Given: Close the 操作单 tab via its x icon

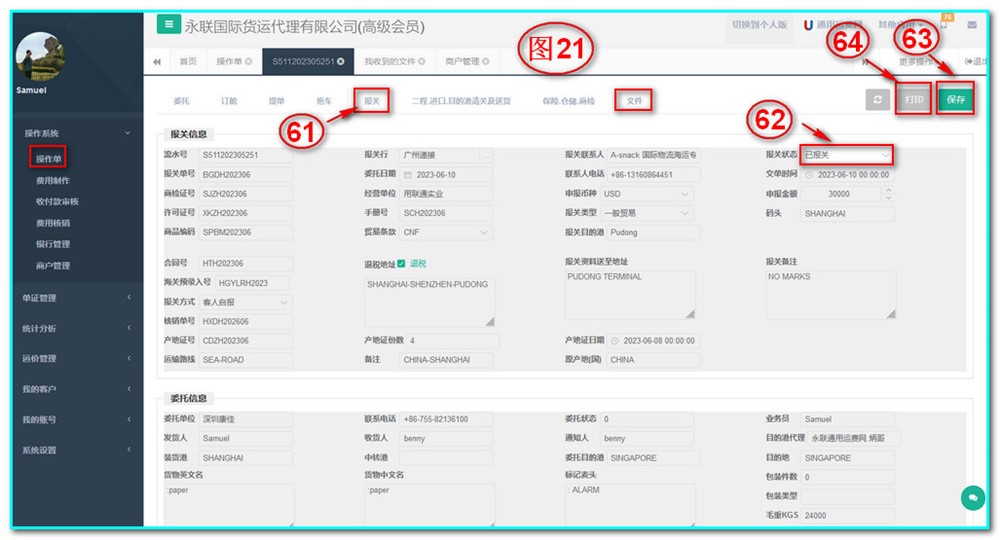Looking at the screenshot, I should pos(249,61).
